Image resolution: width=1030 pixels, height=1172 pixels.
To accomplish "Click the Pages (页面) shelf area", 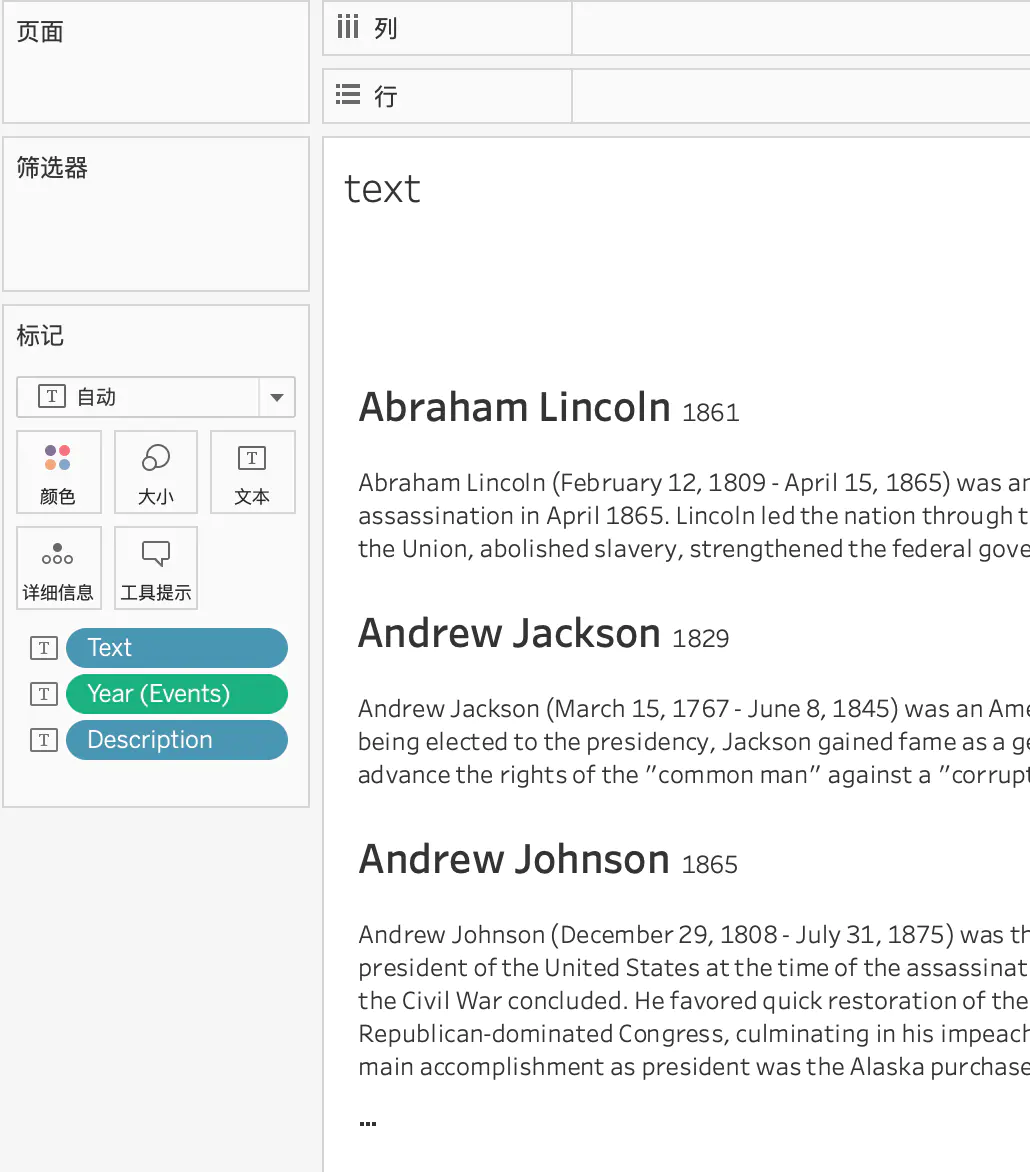I will (155, 62).
